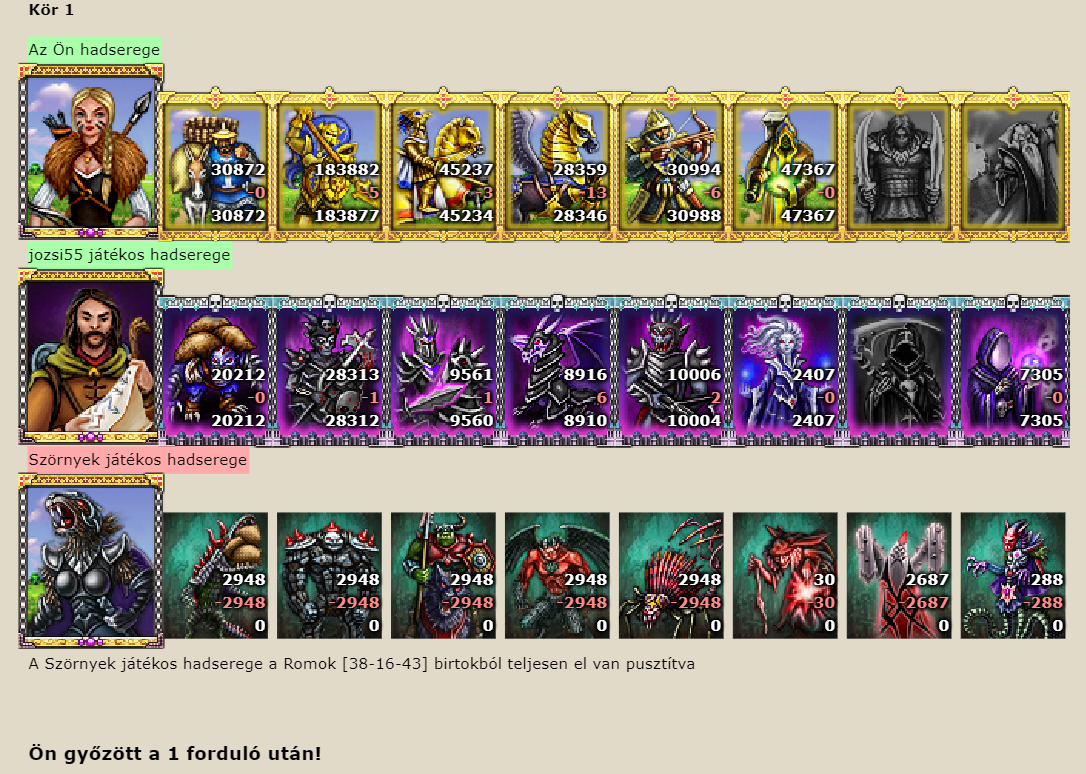Click the dark spiked knight showing 9561
Image resolution: width=1086 pixels, height=774 pixels.
point(443,371)
